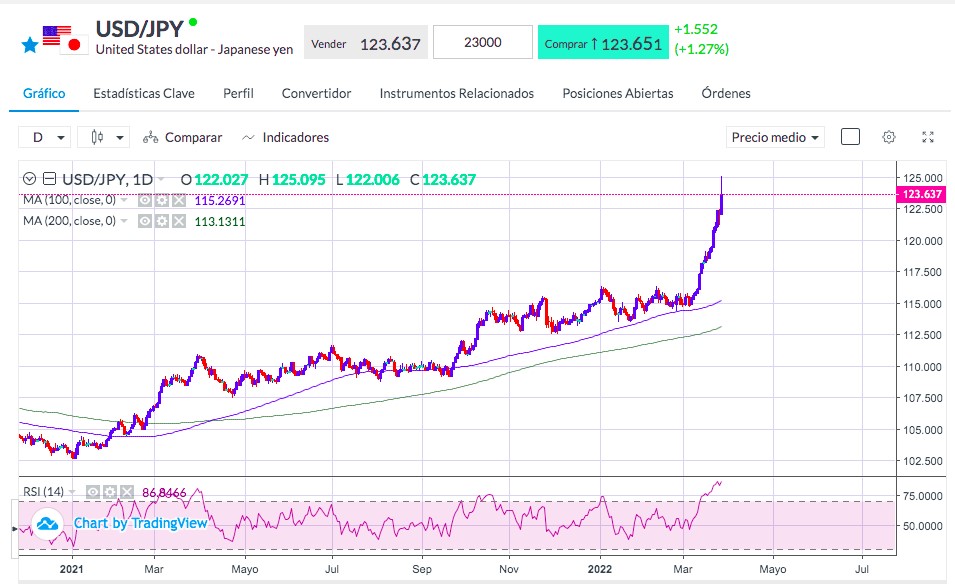The image size is (955, 584).
Task: Toggle RSI (14) visibility eye icon
Action: click(93, 491)
